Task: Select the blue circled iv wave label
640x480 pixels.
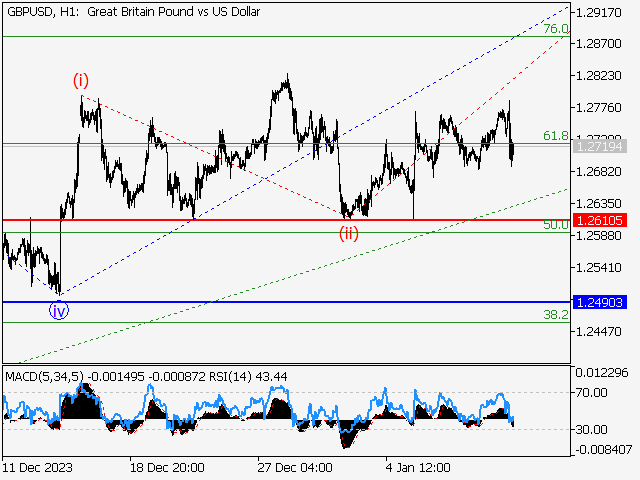Action: [x=59, y=311]
